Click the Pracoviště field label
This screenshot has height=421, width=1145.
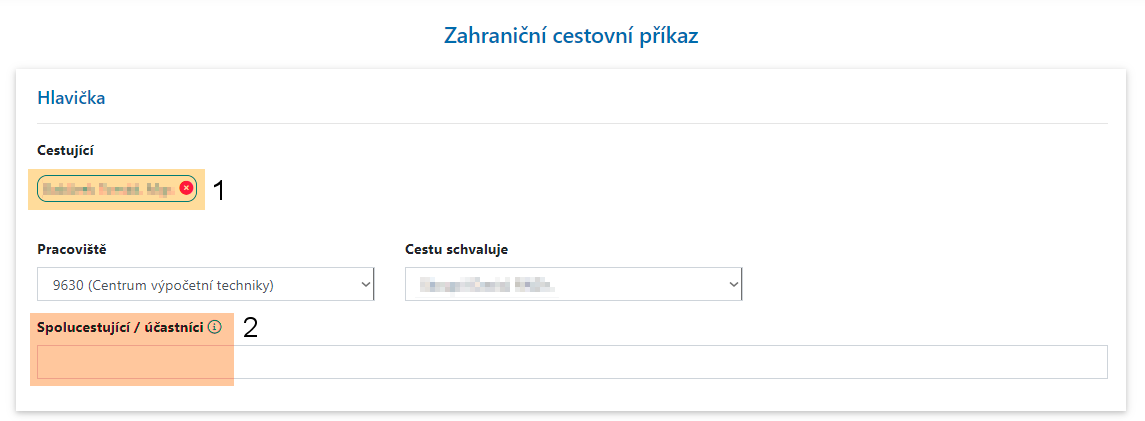pos(70,249)
